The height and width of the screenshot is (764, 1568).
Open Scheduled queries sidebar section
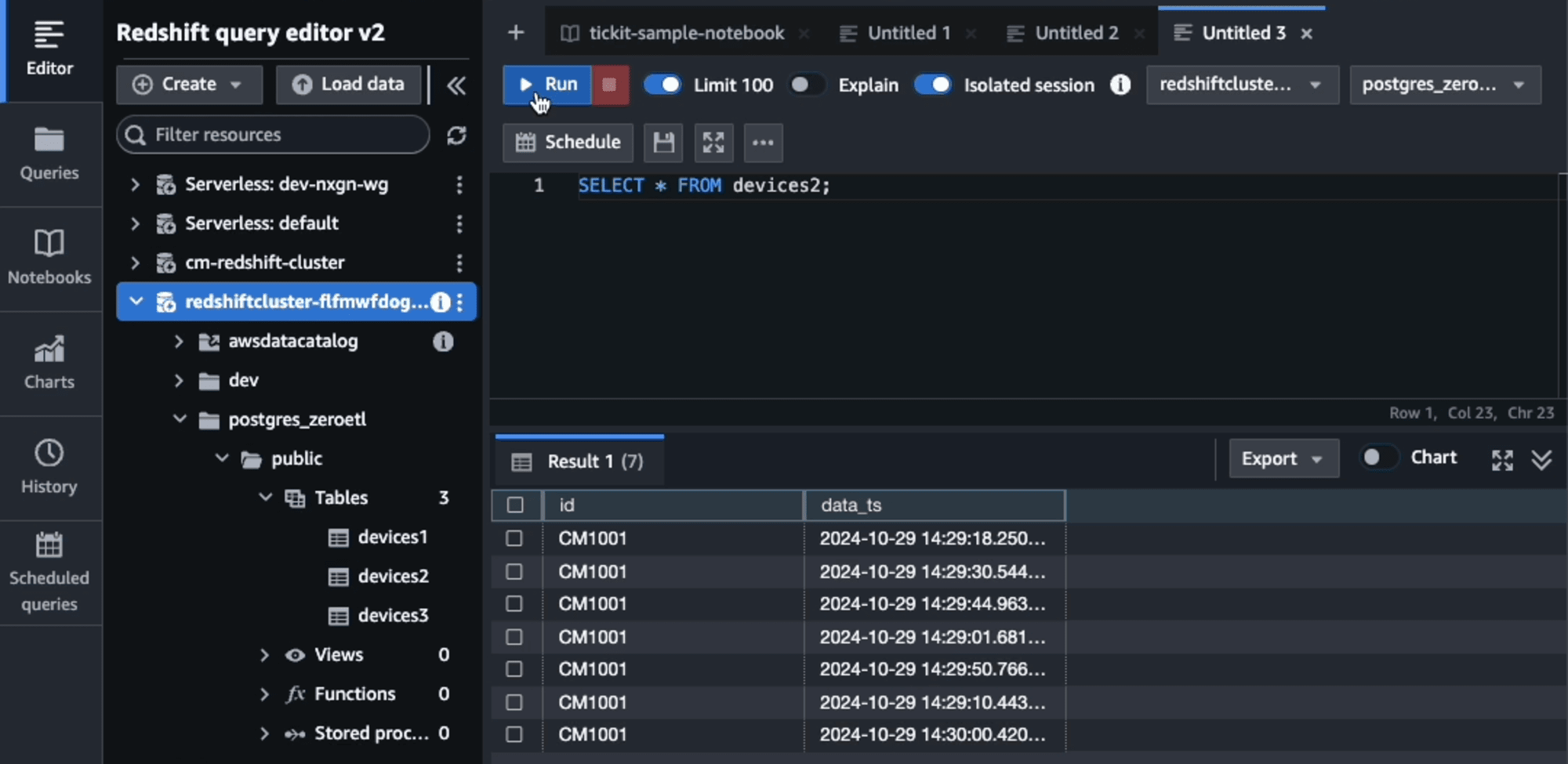point(49,573)
